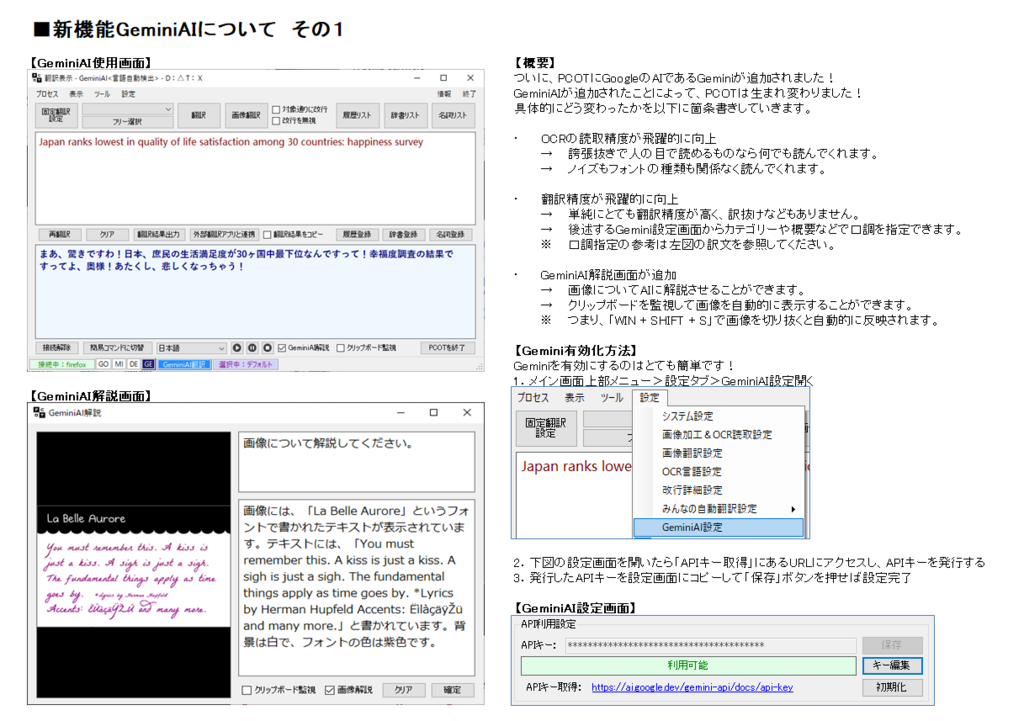The height and width of the screenshot is (721, 1024).
Task: Click クリア button in main translation window
Action: tap(107, 234)
